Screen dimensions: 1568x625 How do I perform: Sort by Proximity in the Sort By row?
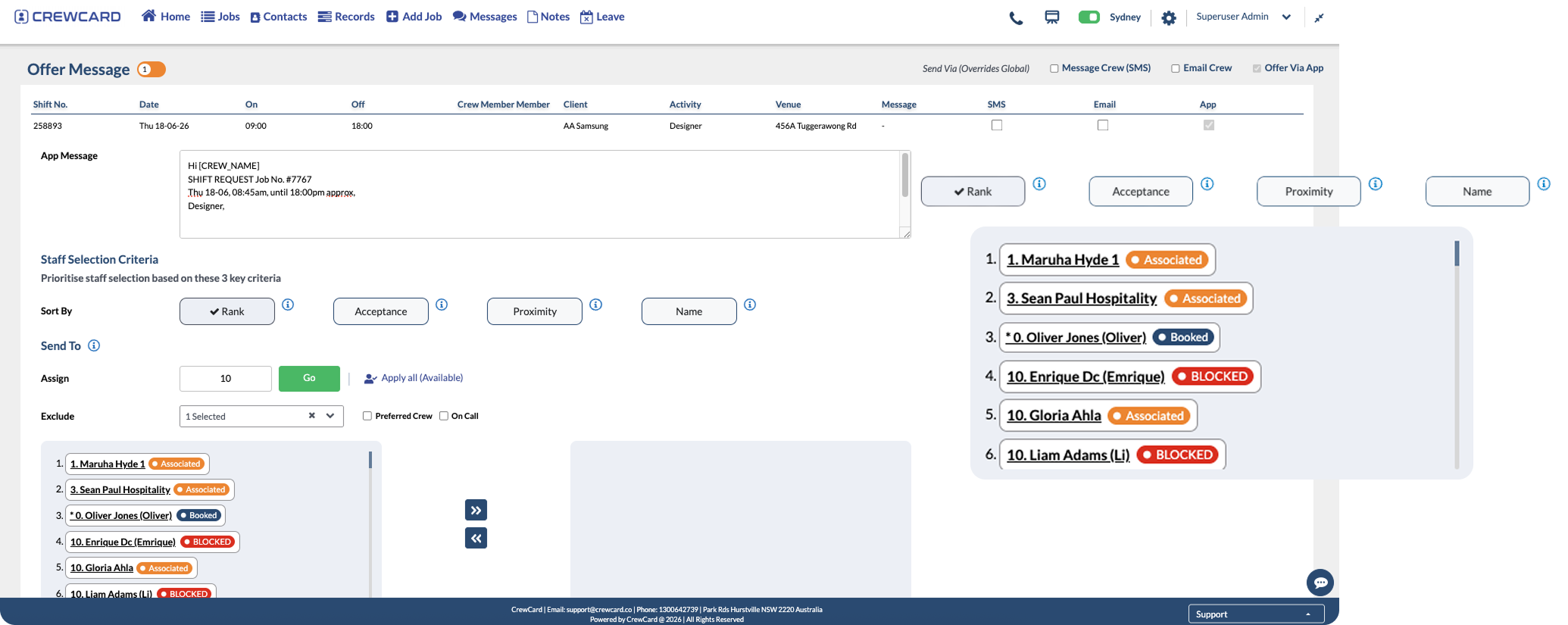point(535,311)
